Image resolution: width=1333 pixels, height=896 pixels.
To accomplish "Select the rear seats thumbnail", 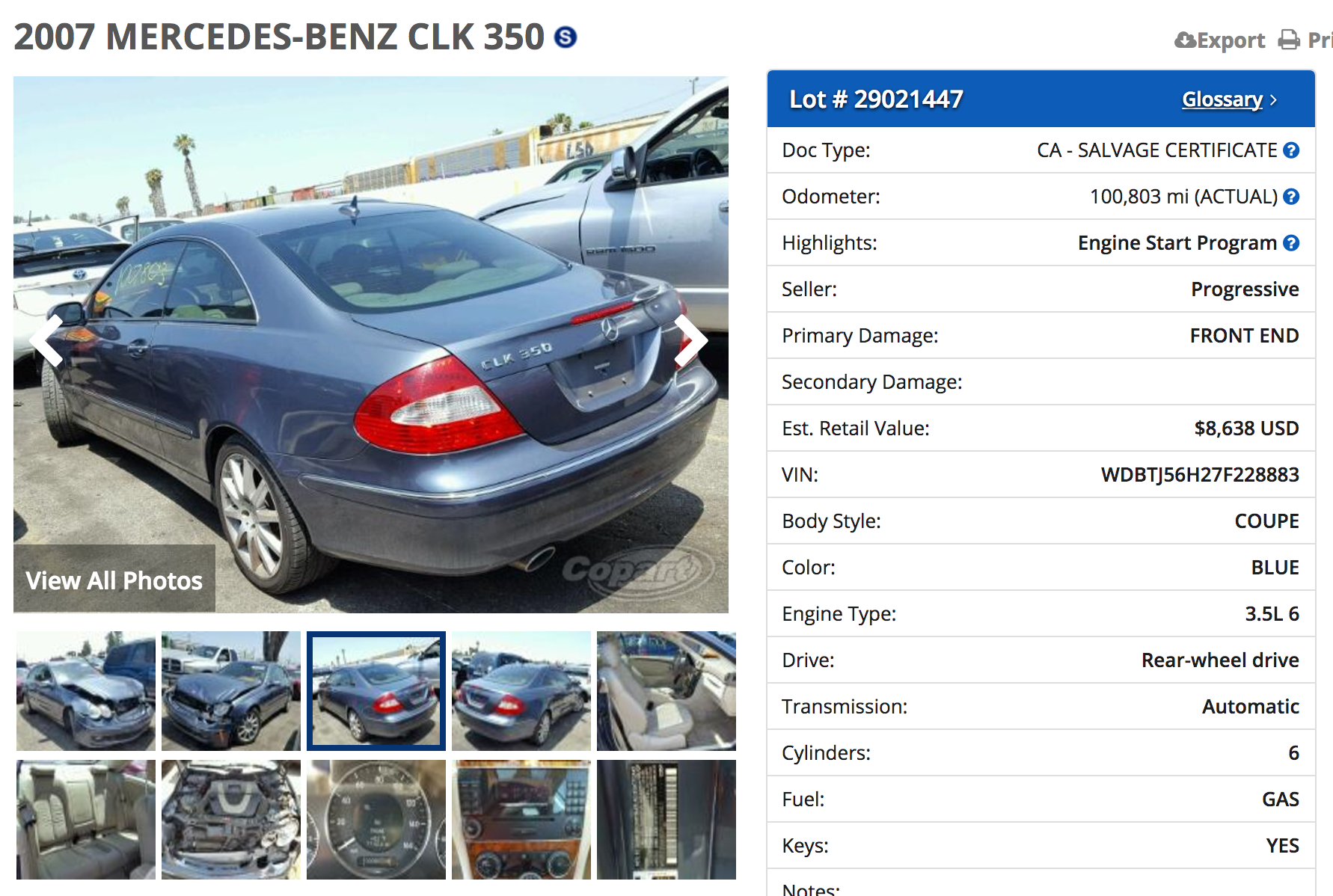I will pyautogui.click(x=86, y=820).
